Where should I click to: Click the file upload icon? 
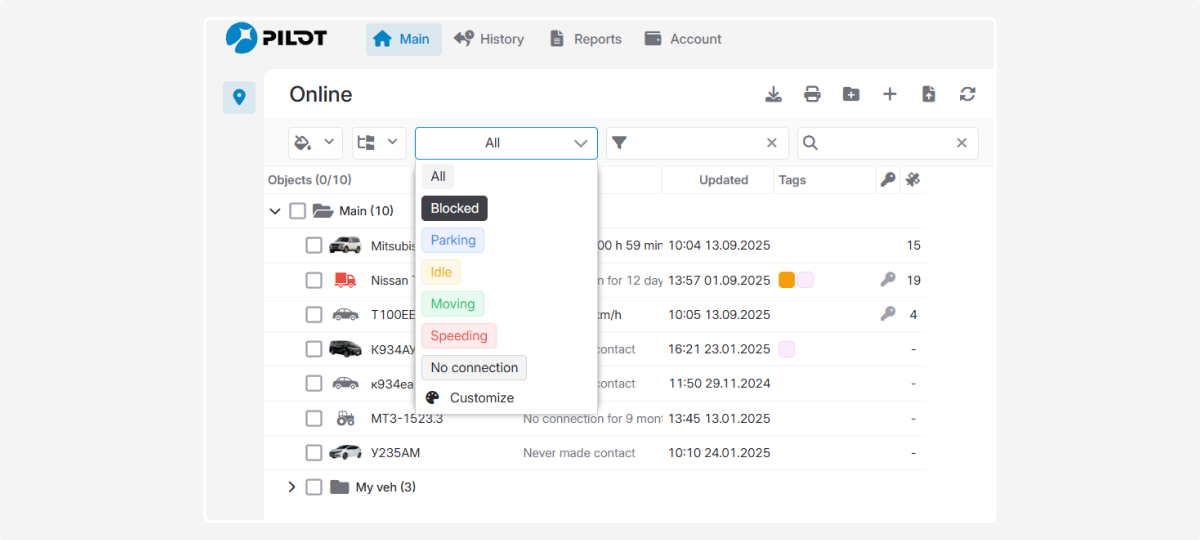[x=929, y=94]
